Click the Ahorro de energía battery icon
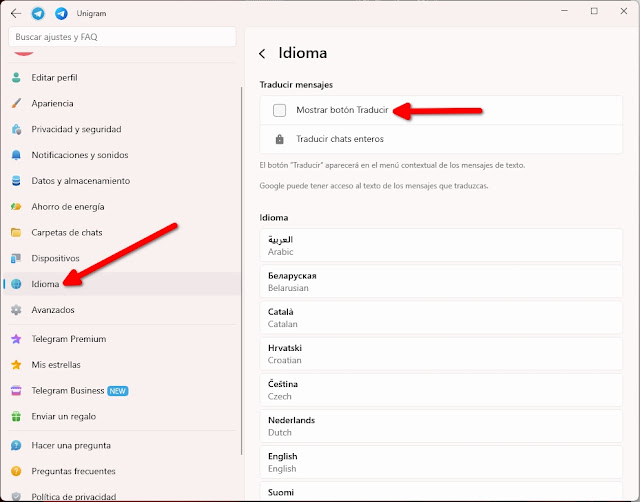The image size is (640, 502). pos(16,207)
